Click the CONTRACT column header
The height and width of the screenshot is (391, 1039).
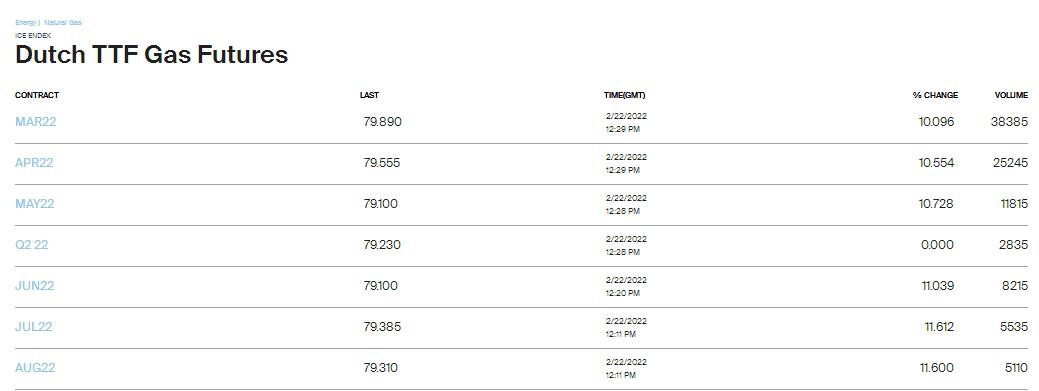(x=37, y=95)
